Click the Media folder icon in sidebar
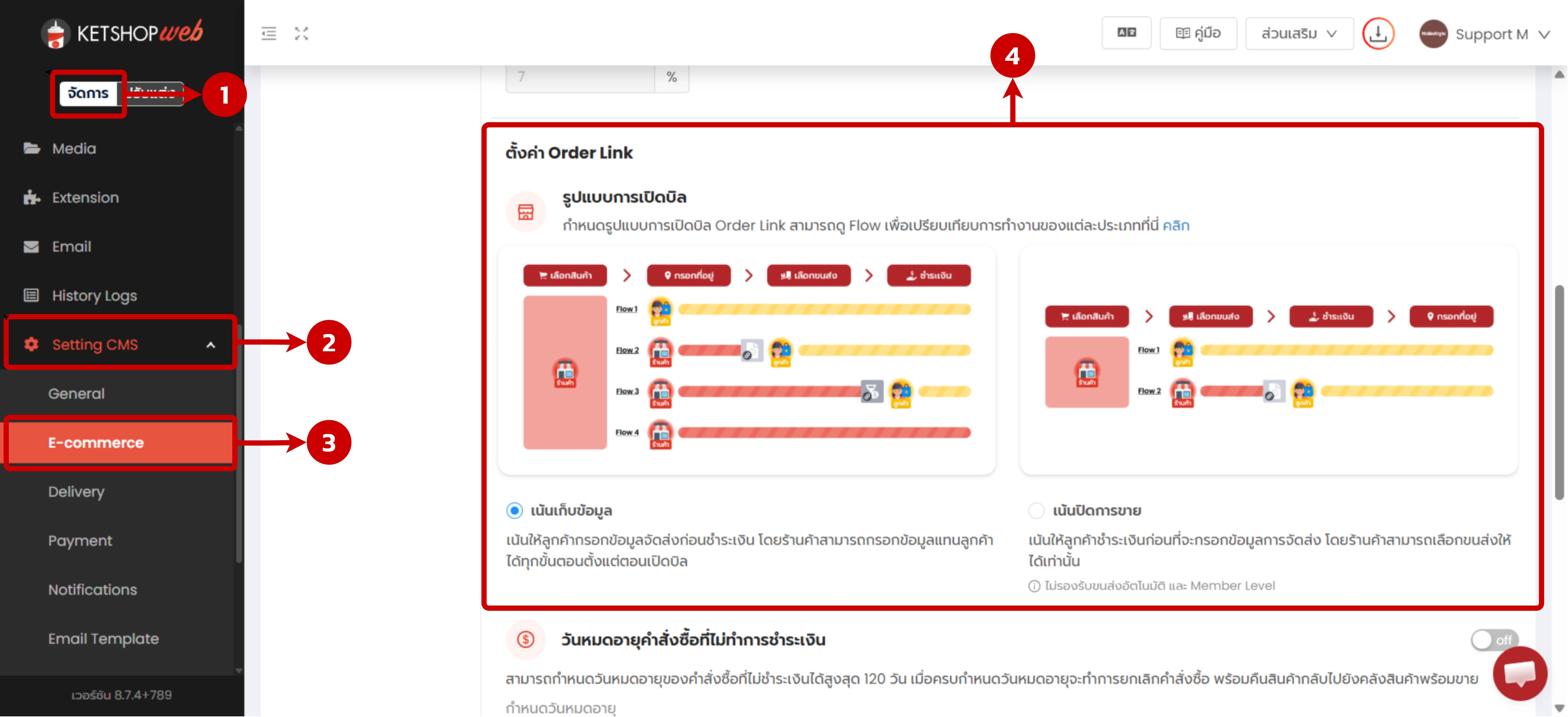1568x717 pixels. click(x=32, y=148)
